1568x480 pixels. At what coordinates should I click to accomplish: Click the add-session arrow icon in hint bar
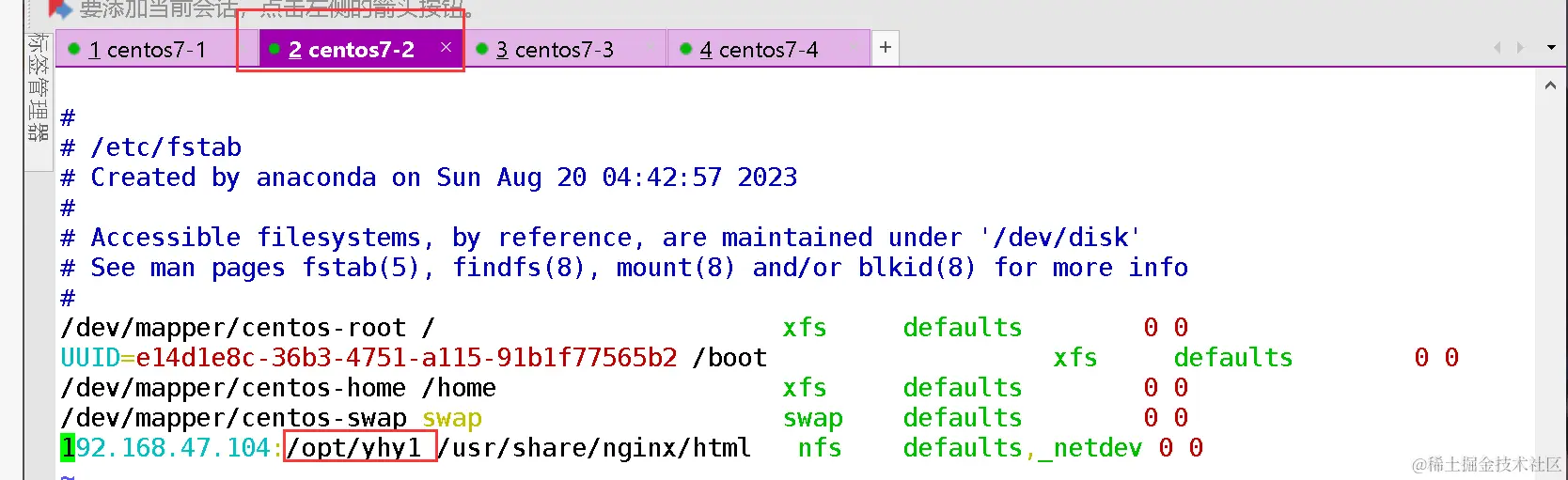click(59, 9)
